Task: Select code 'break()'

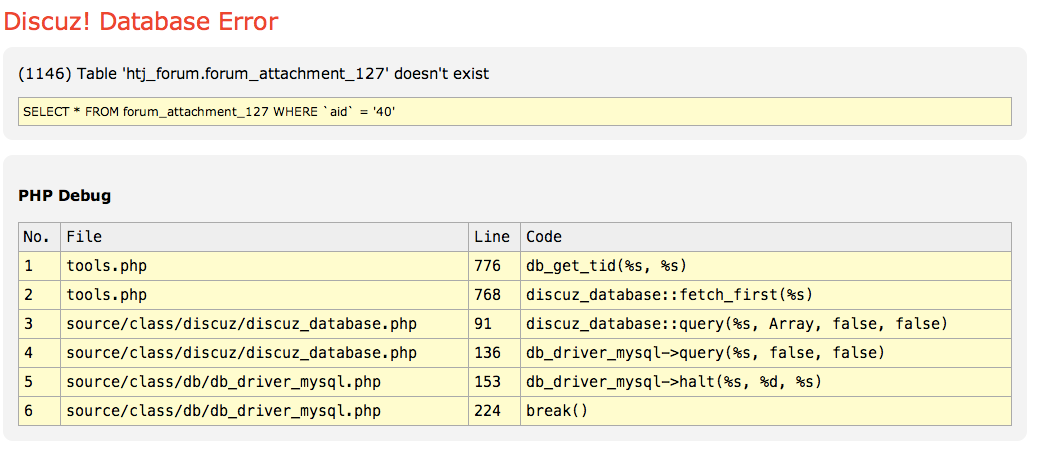Action: coord(557,411)
